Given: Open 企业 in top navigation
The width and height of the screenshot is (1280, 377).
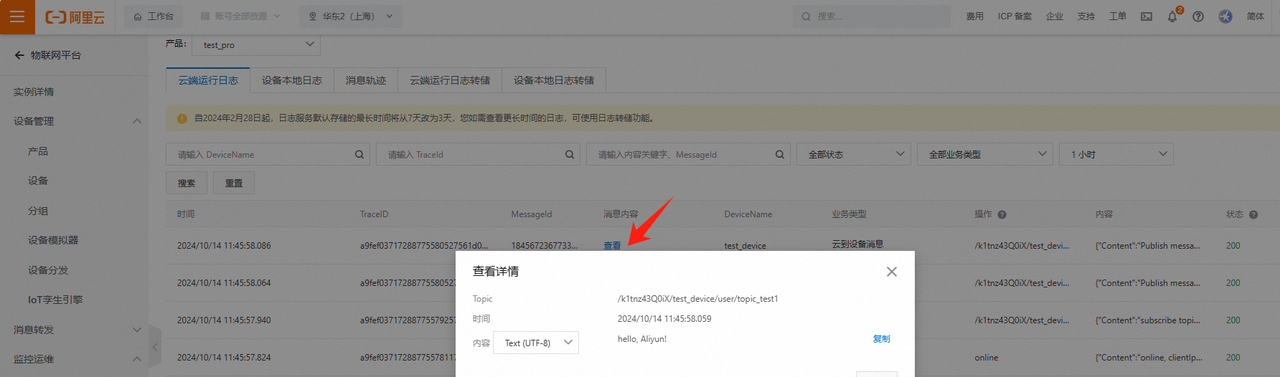Looking at the screenshot, I should [x=1054, y=17].
